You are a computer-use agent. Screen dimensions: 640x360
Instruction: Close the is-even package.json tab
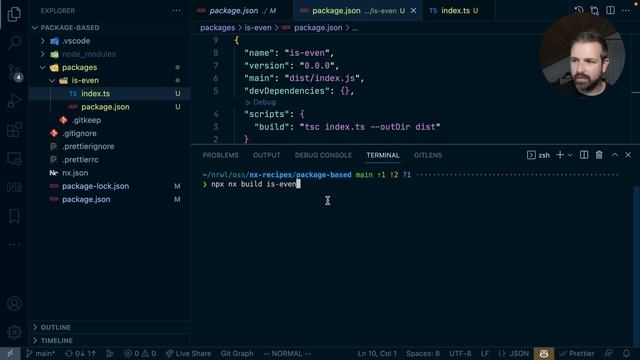pyautogui.click(x=413, y=11)
